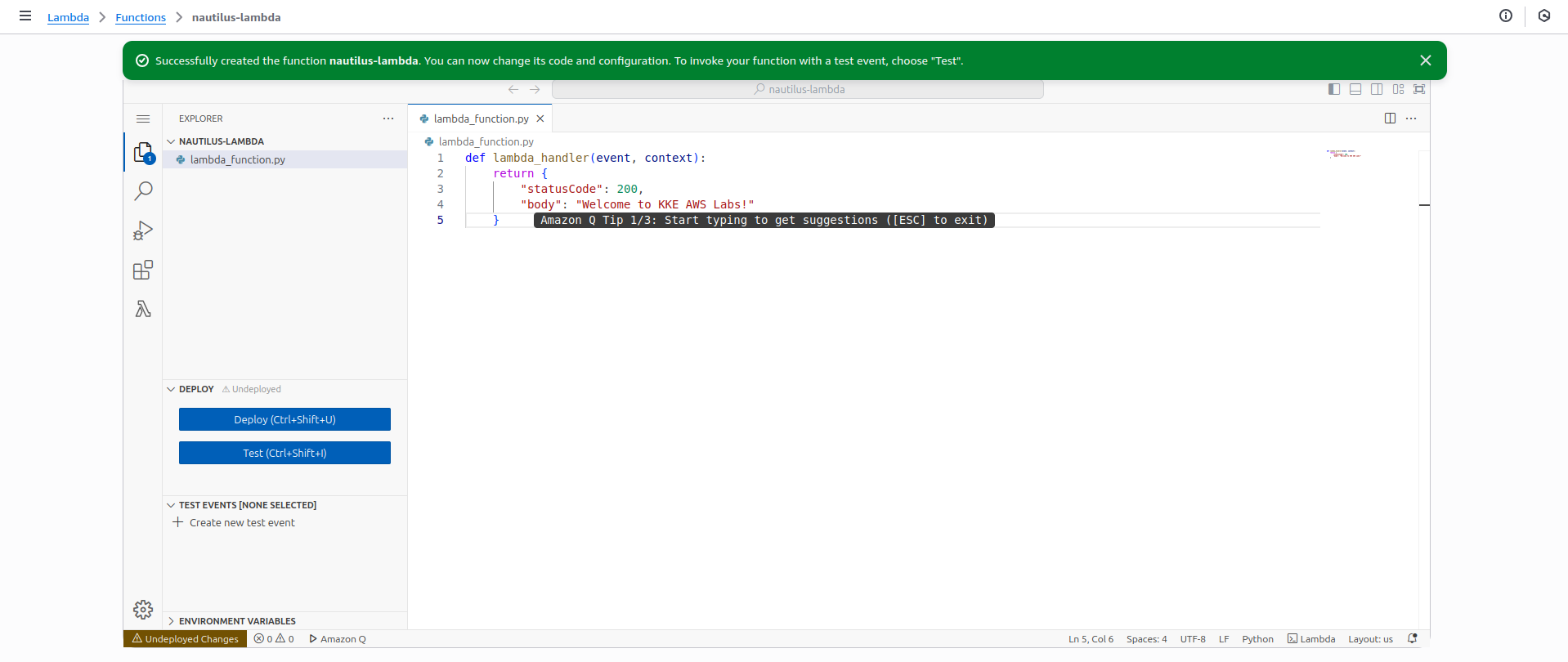
Task: Click the Lambda breadcrumb link
Action: (x=68, y=17)
